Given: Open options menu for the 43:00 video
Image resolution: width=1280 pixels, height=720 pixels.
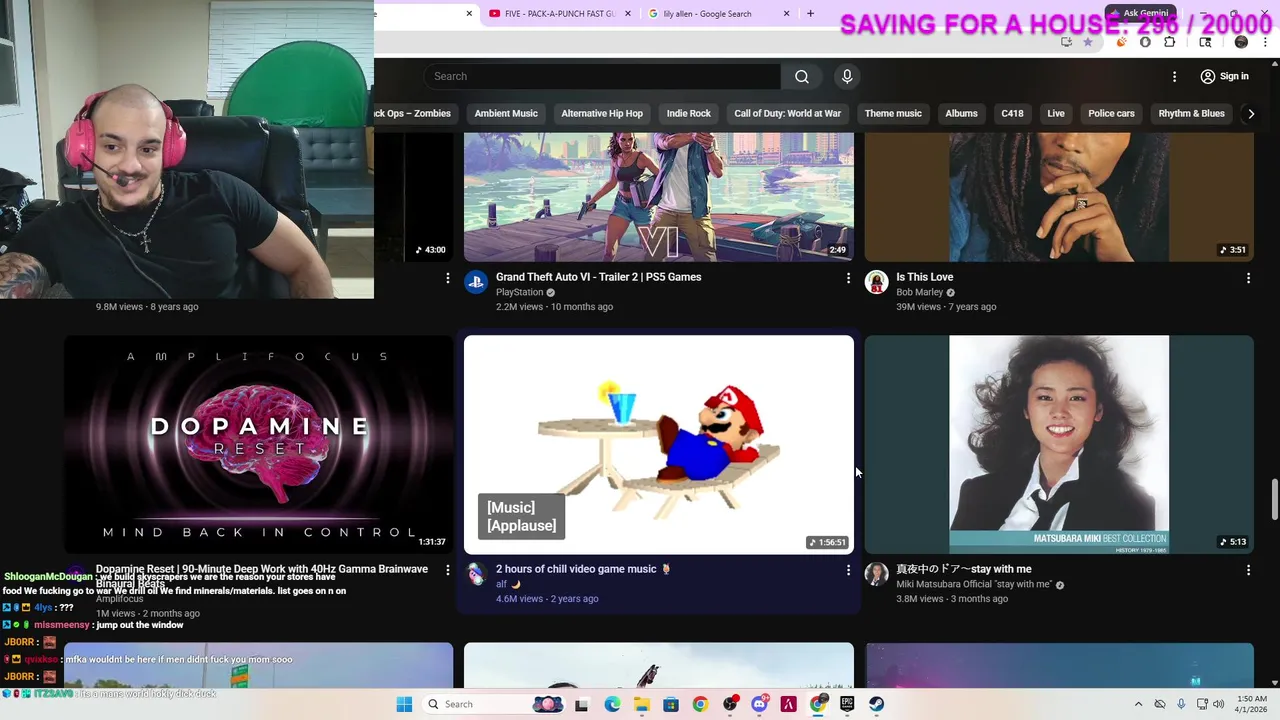Looking at the screenshot, I should (x=447, y=278).
